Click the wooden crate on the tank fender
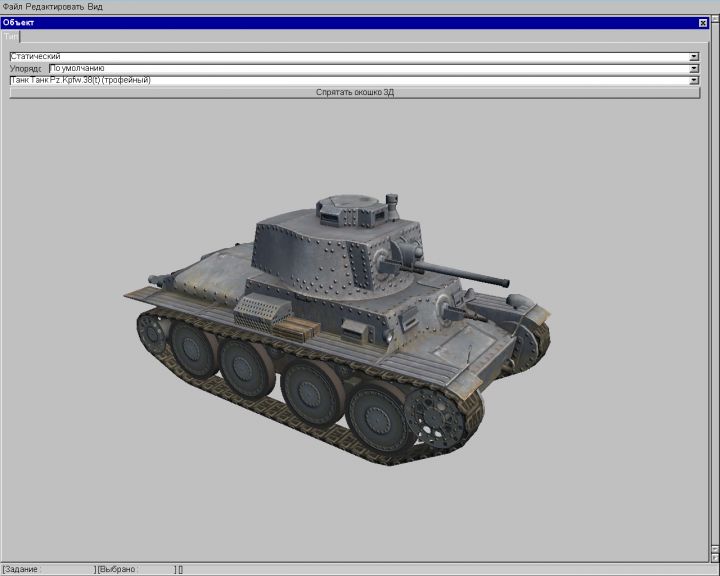The width and height of the screenshot is (720, 576). (x=295, y=328)
